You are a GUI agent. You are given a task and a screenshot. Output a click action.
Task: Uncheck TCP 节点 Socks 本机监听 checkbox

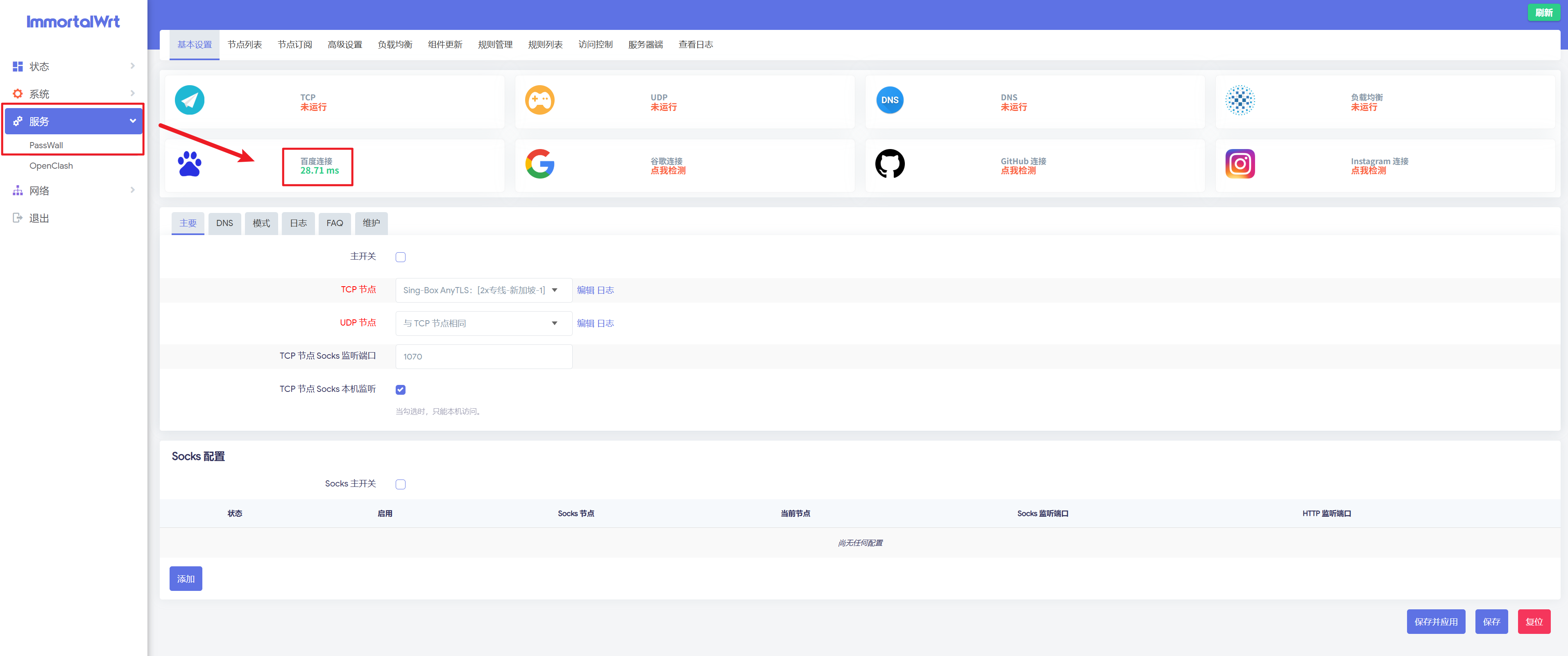tap(401, 389)
